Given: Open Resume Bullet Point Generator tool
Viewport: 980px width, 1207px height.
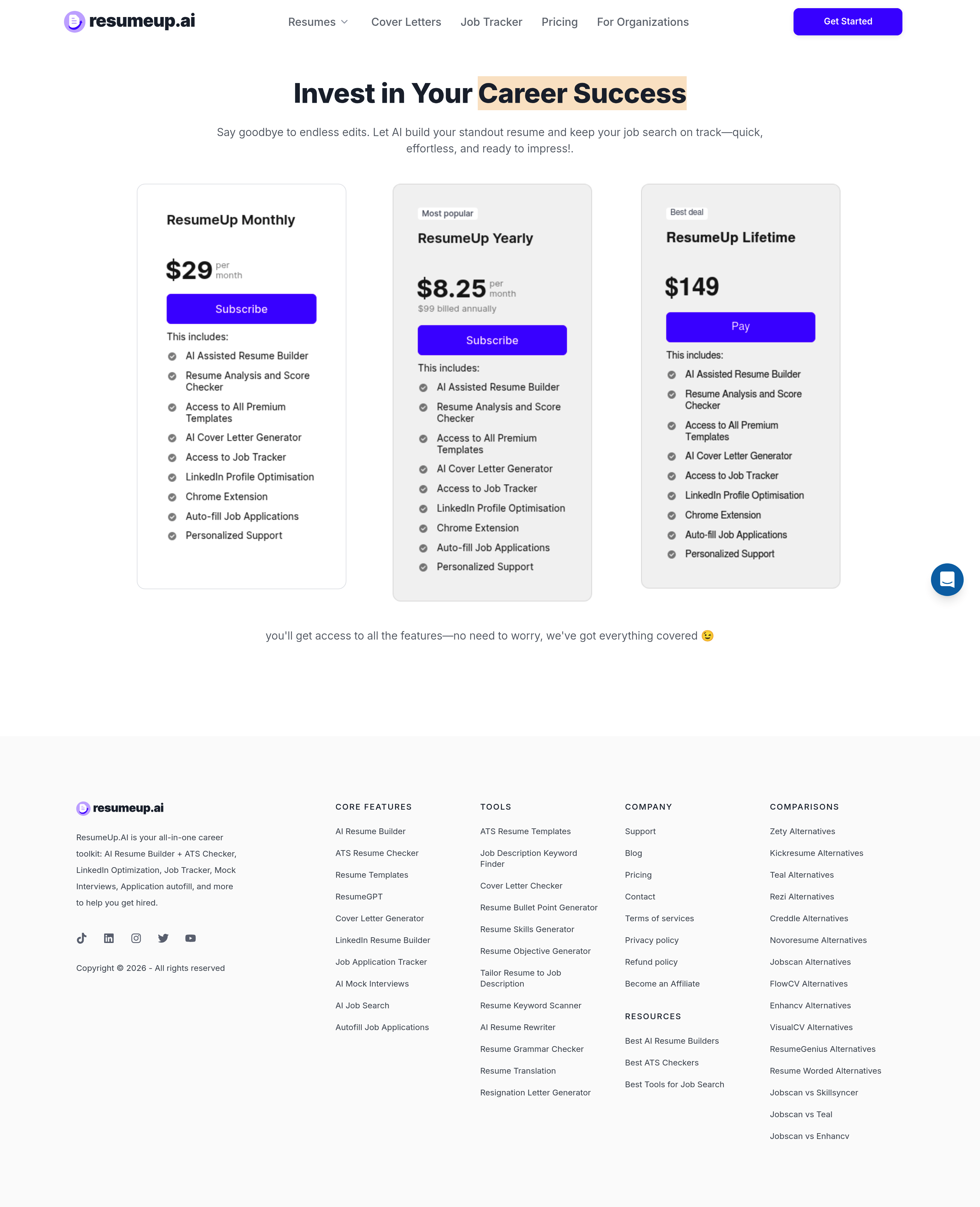Looking at the screenshot, I should coord(539,907).
